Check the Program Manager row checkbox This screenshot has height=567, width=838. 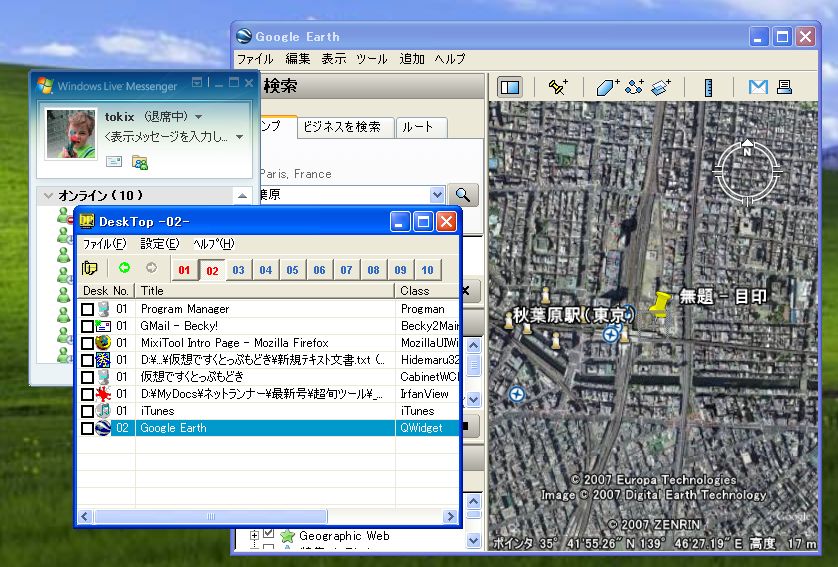pyautogui.click(x=87, y=309)
